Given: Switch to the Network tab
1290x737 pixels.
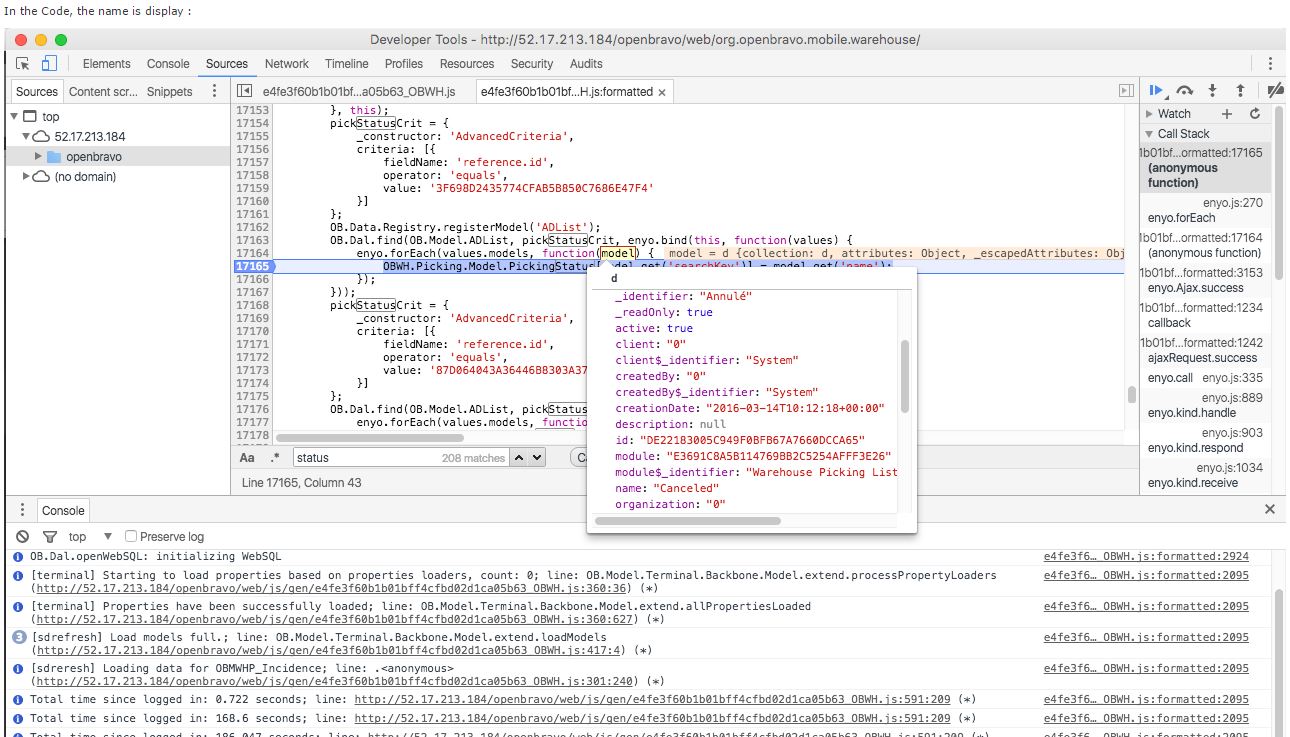Looking at the screenshot, I should click(x=286, y=64).
